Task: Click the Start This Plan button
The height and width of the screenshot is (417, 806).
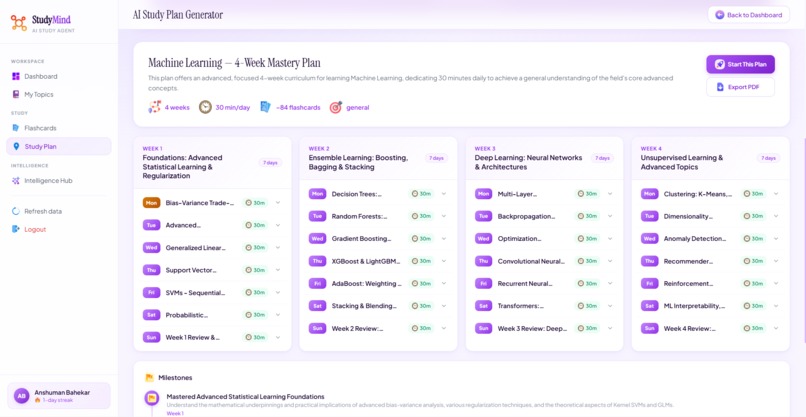Action: pyautogui.click(x=740, y=64)
